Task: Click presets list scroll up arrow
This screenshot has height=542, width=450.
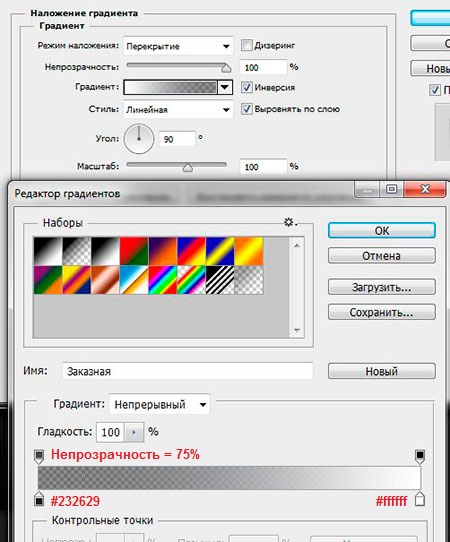Action: click(297, 245)
